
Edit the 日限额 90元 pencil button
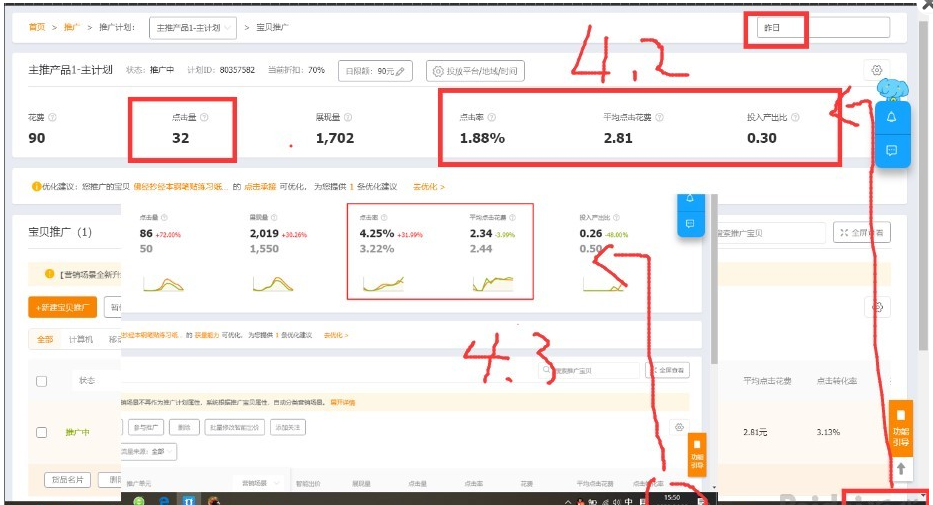(375, 71)
